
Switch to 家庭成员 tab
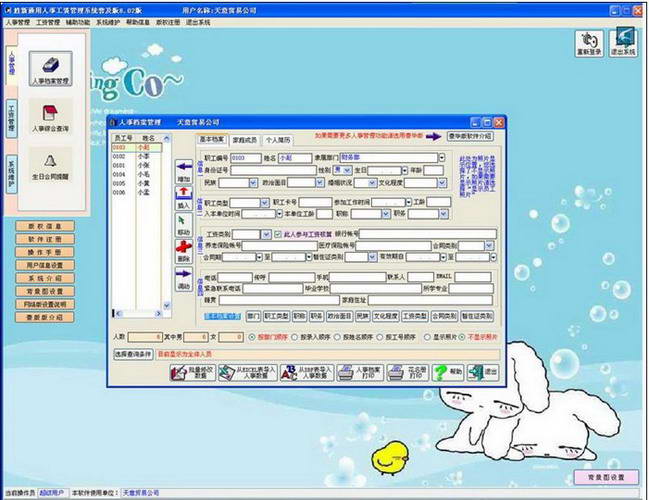(x=245, y=140)
